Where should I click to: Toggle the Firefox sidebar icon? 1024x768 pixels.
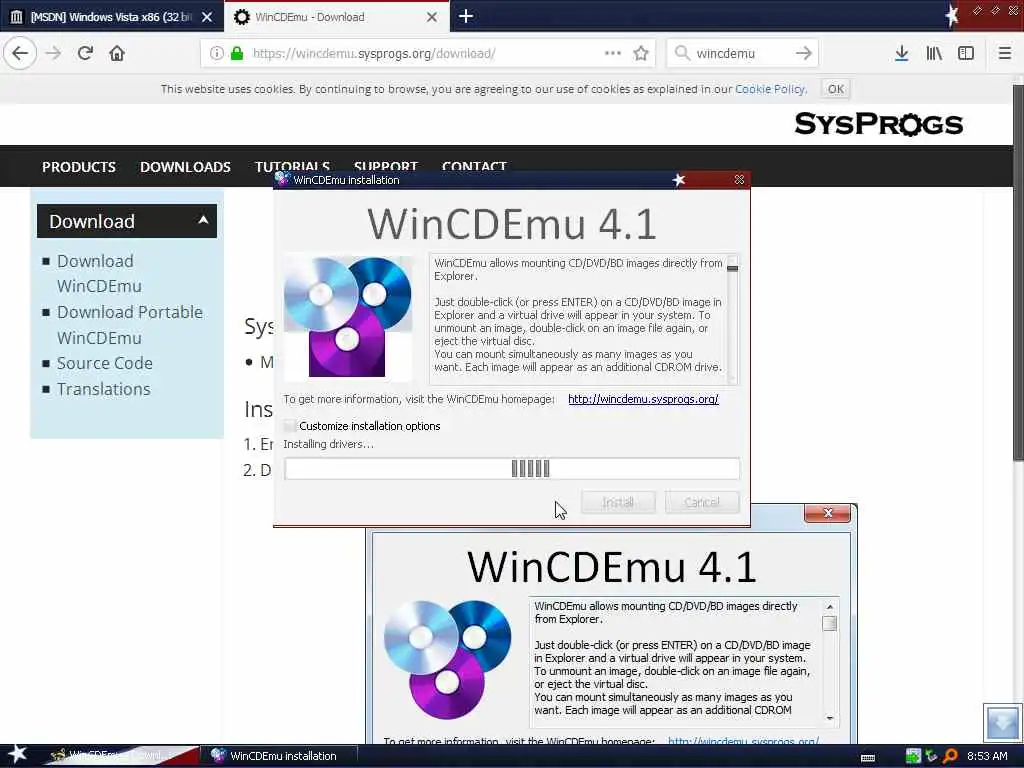(x=966, y=53)
